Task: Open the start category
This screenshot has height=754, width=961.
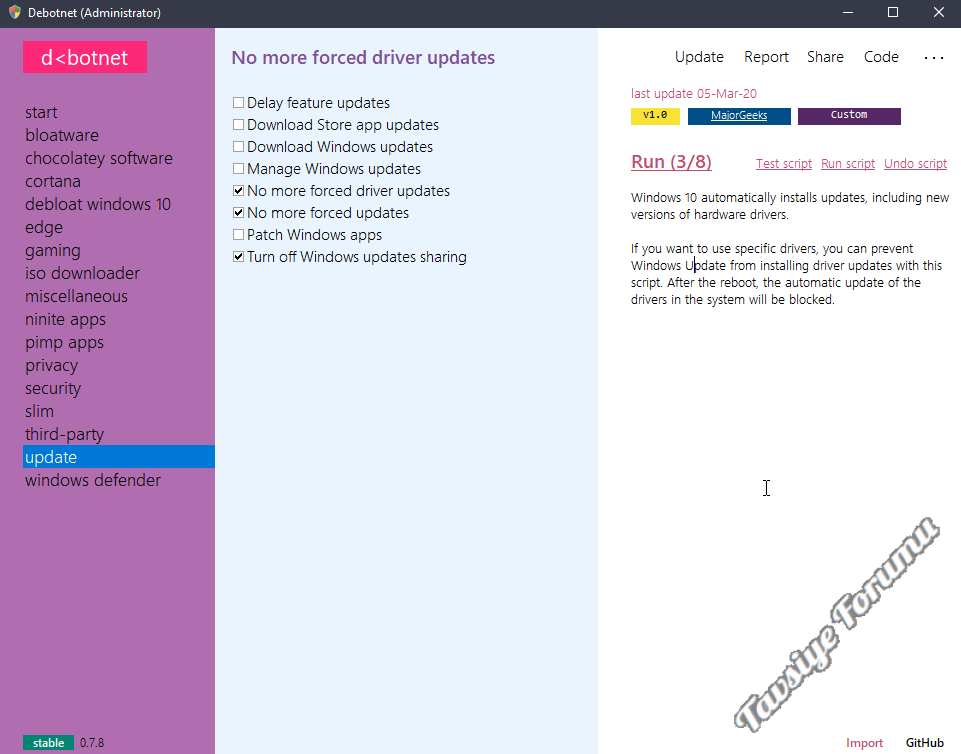Action: pyautogui.click(x=41, y=112)
